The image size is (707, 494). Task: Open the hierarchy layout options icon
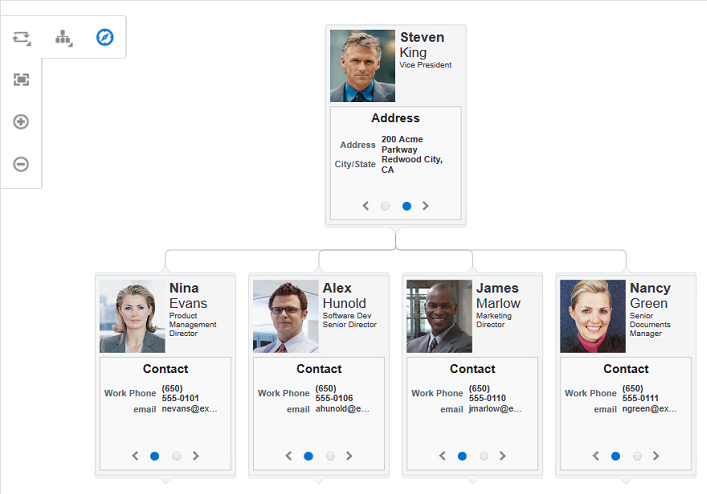[x=64, y=38]
